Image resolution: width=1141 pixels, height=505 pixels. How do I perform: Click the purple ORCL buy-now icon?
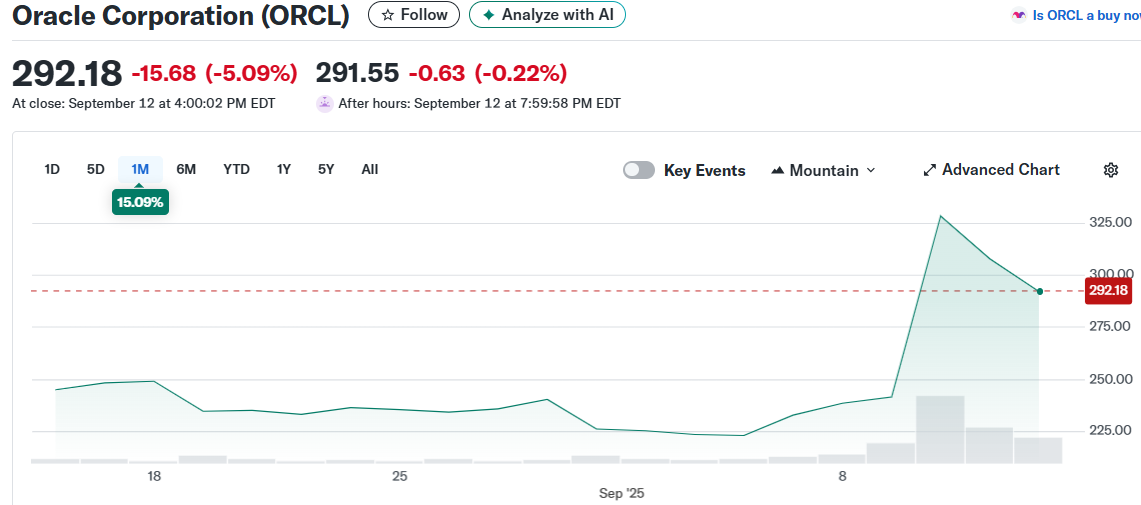[1019, 15]
